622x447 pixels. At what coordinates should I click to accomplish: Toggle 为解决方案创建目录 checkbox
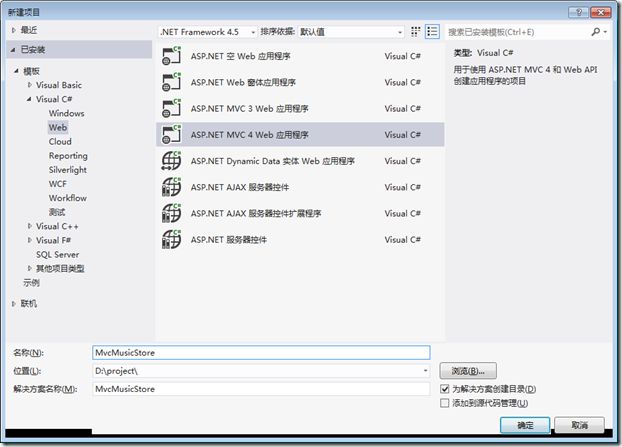[445, 389]
